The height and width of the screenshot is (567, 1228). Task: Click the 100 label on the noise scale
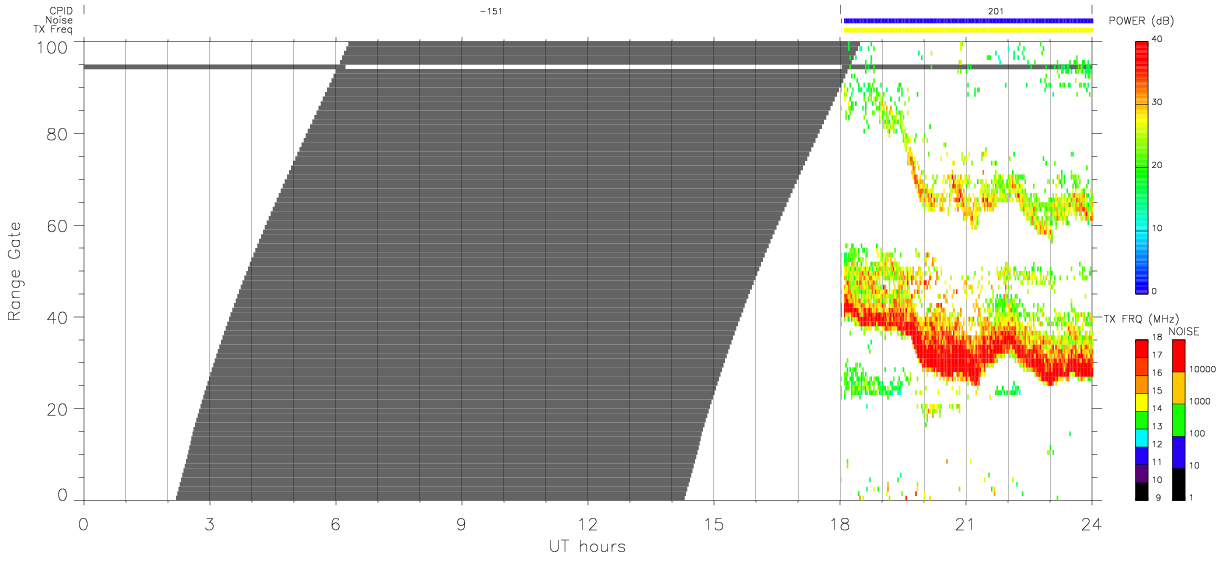tap(1198, 434)
